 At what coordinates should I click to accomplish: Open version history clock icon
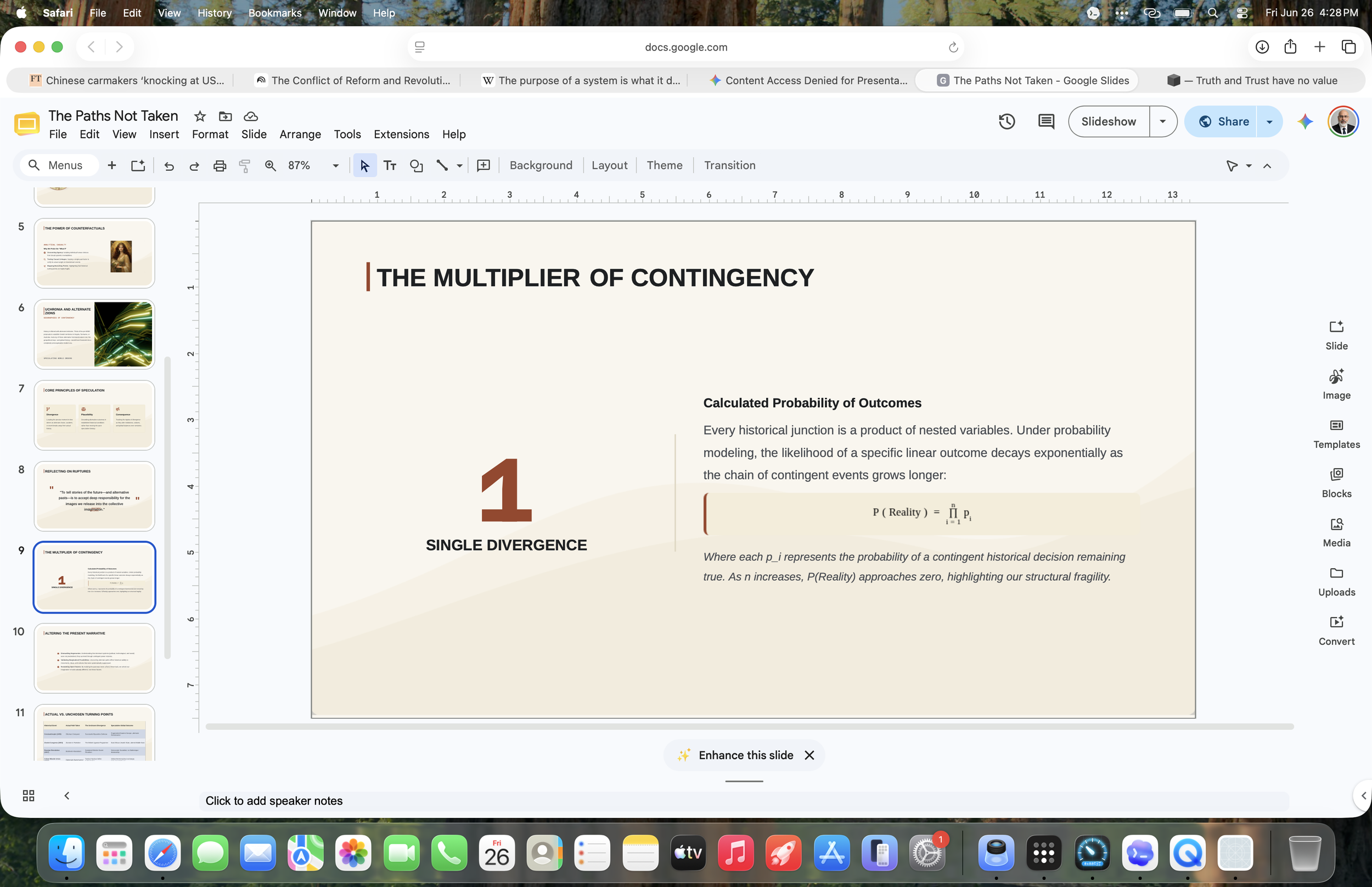click(1006, 121)
